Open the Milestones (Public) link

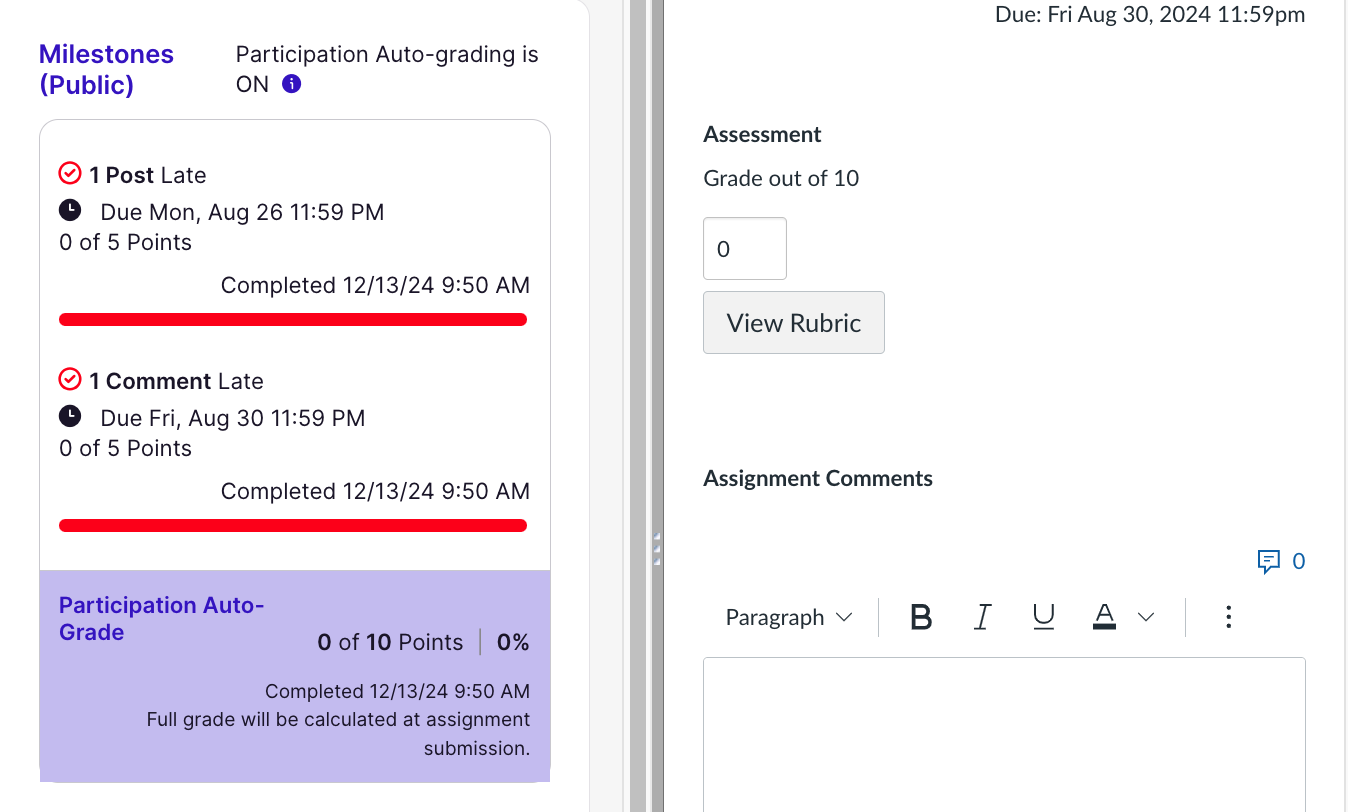click(106, 69)
